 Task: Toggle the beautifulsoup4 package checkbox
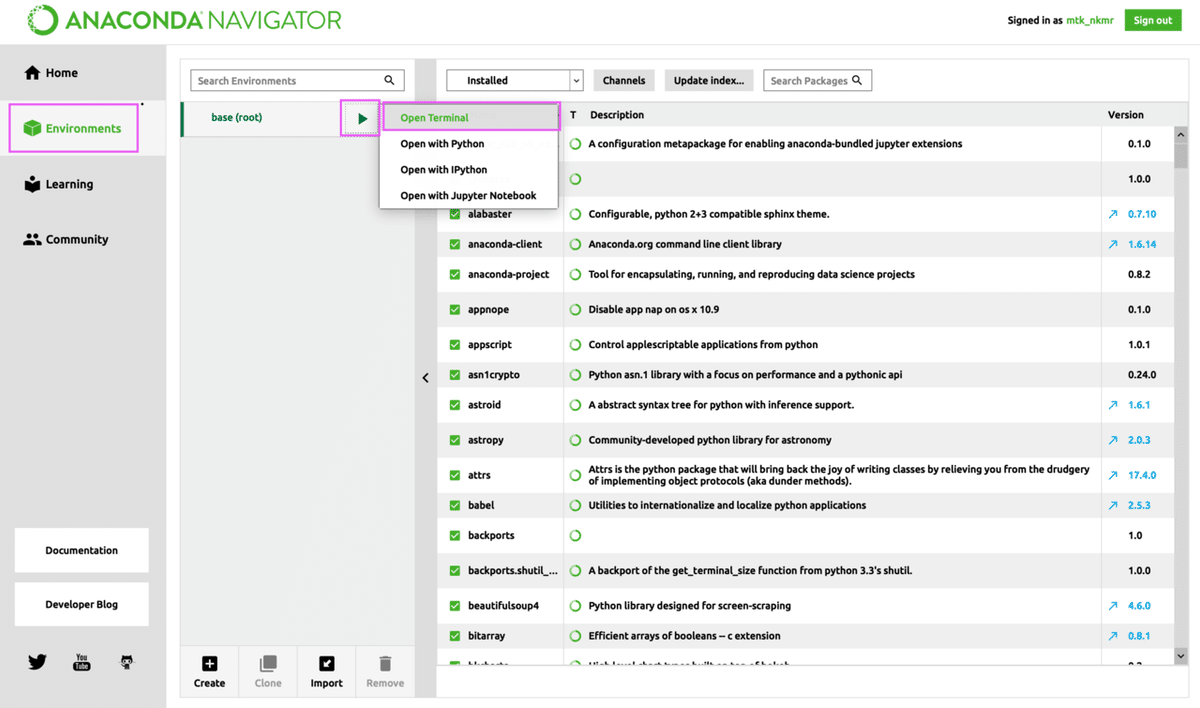coord(455,606)
